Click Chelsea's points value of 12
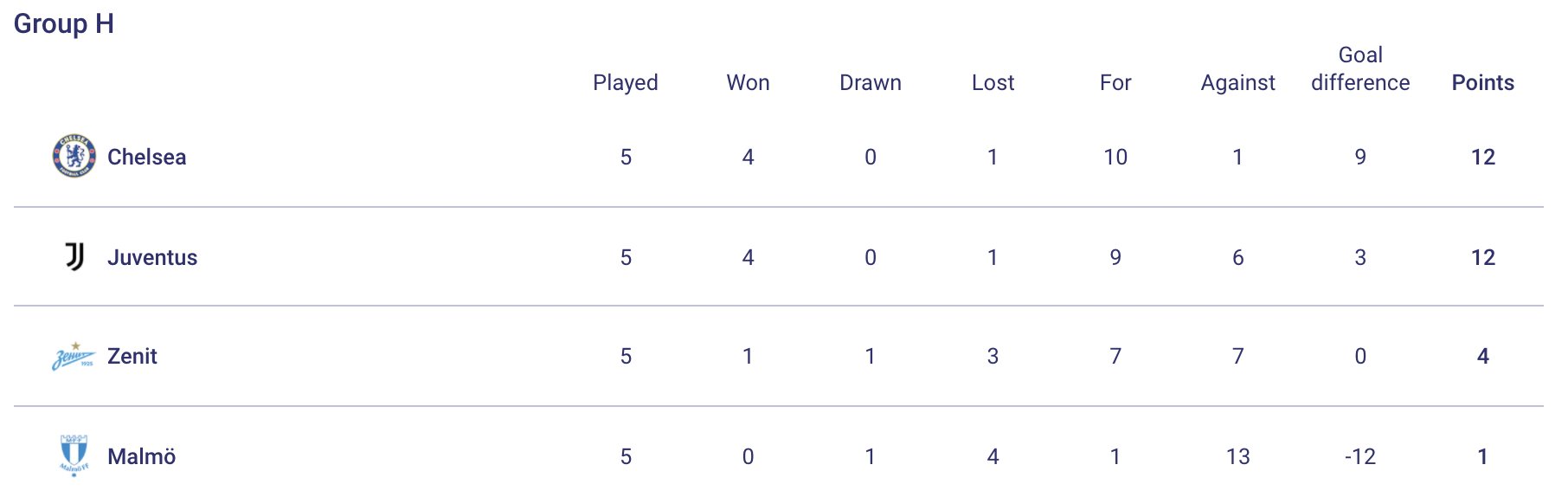The image size is (1568, 497). (1483, 157)
